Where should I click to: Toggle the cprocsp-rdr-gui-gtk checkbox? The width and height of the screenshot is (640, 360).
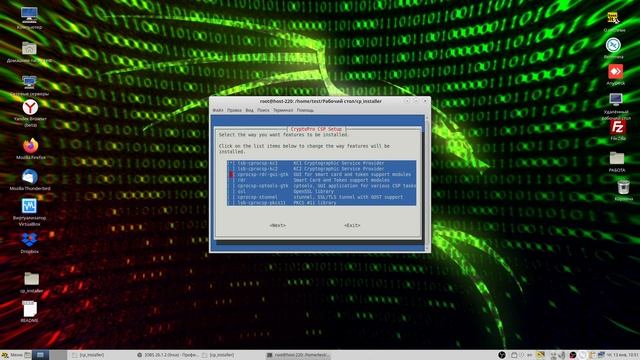click(231, 174)
